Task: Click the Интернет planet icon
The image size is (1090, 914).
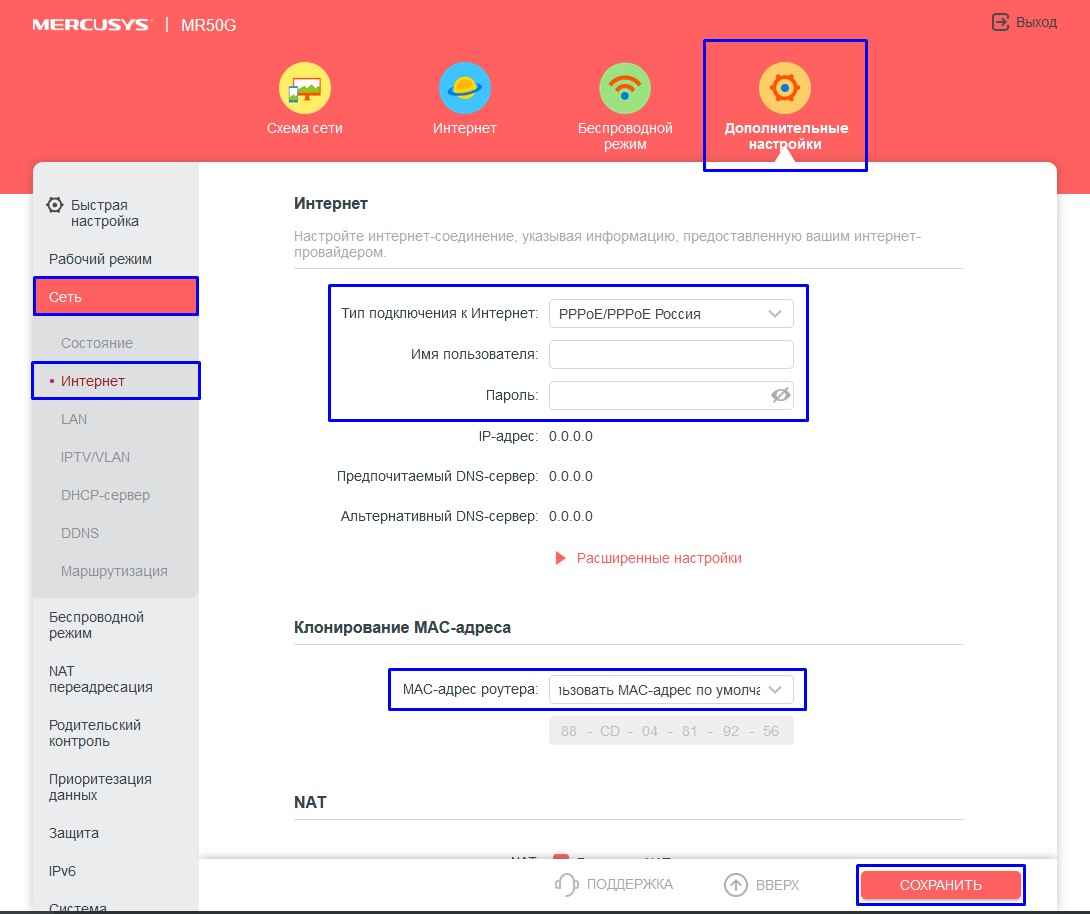Action: click(465, 88)
